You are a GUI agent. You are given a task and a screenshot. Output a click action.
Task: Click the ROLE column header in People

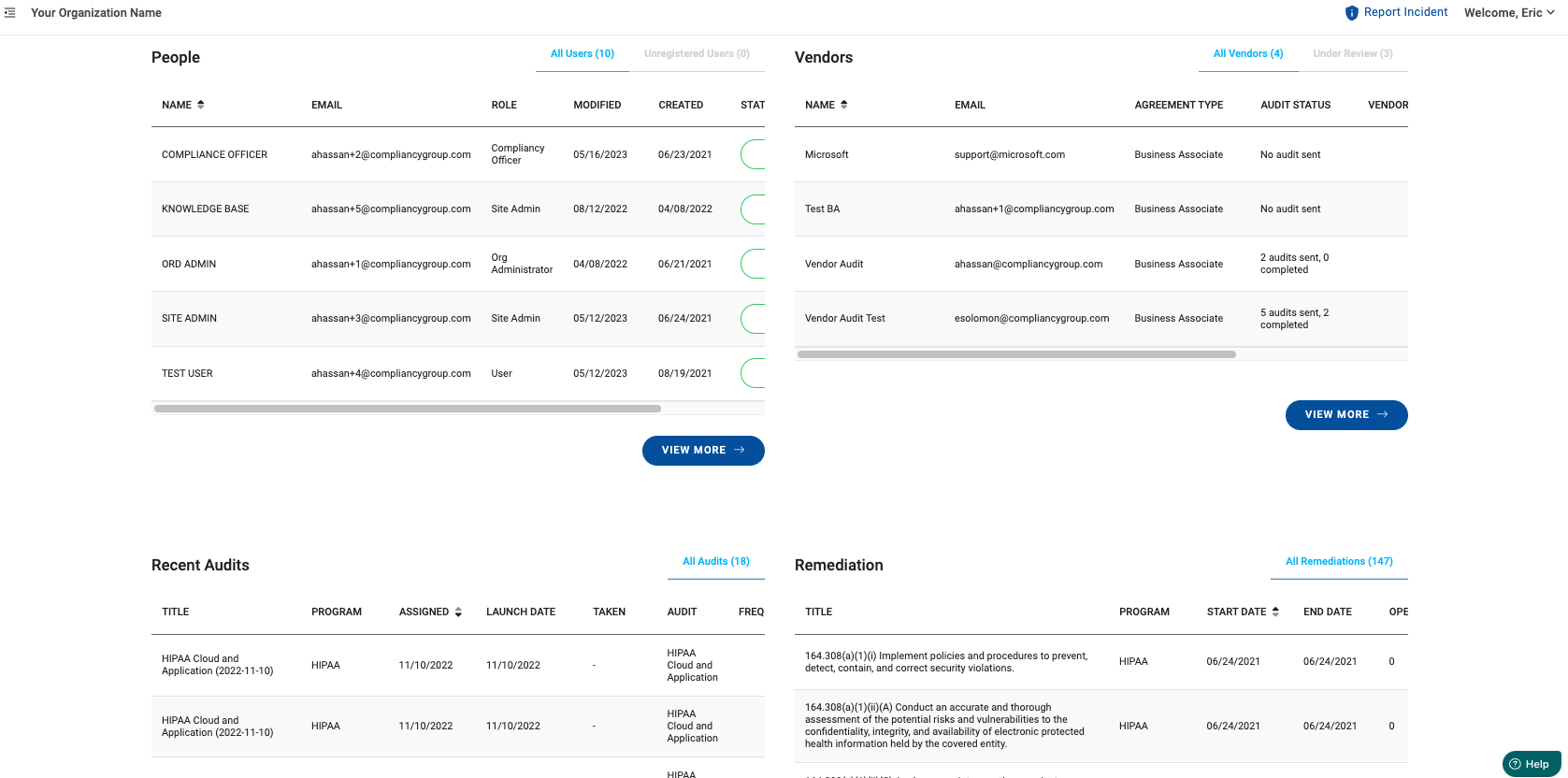[504, 105]
